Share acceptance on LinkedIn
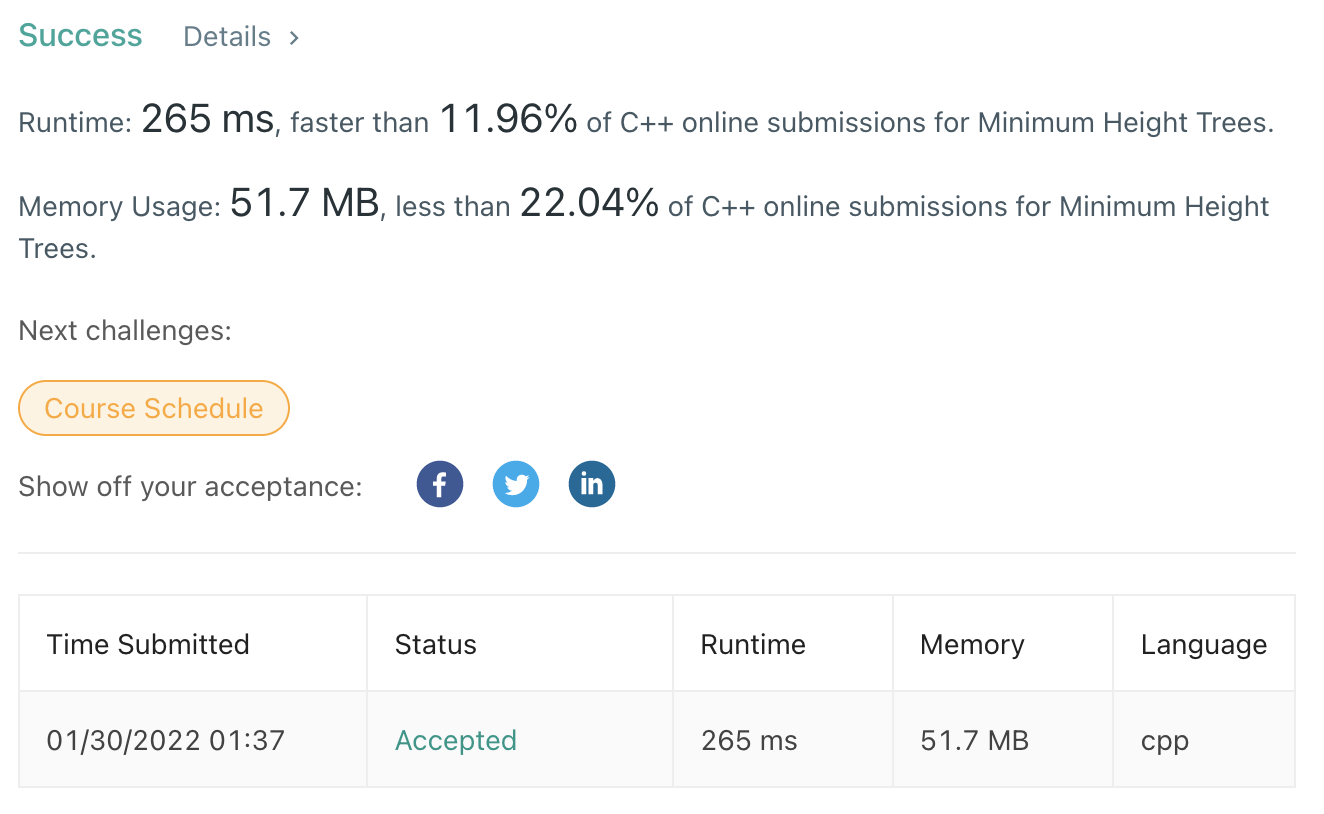1324x814 pixels. (x=592, y=485)
